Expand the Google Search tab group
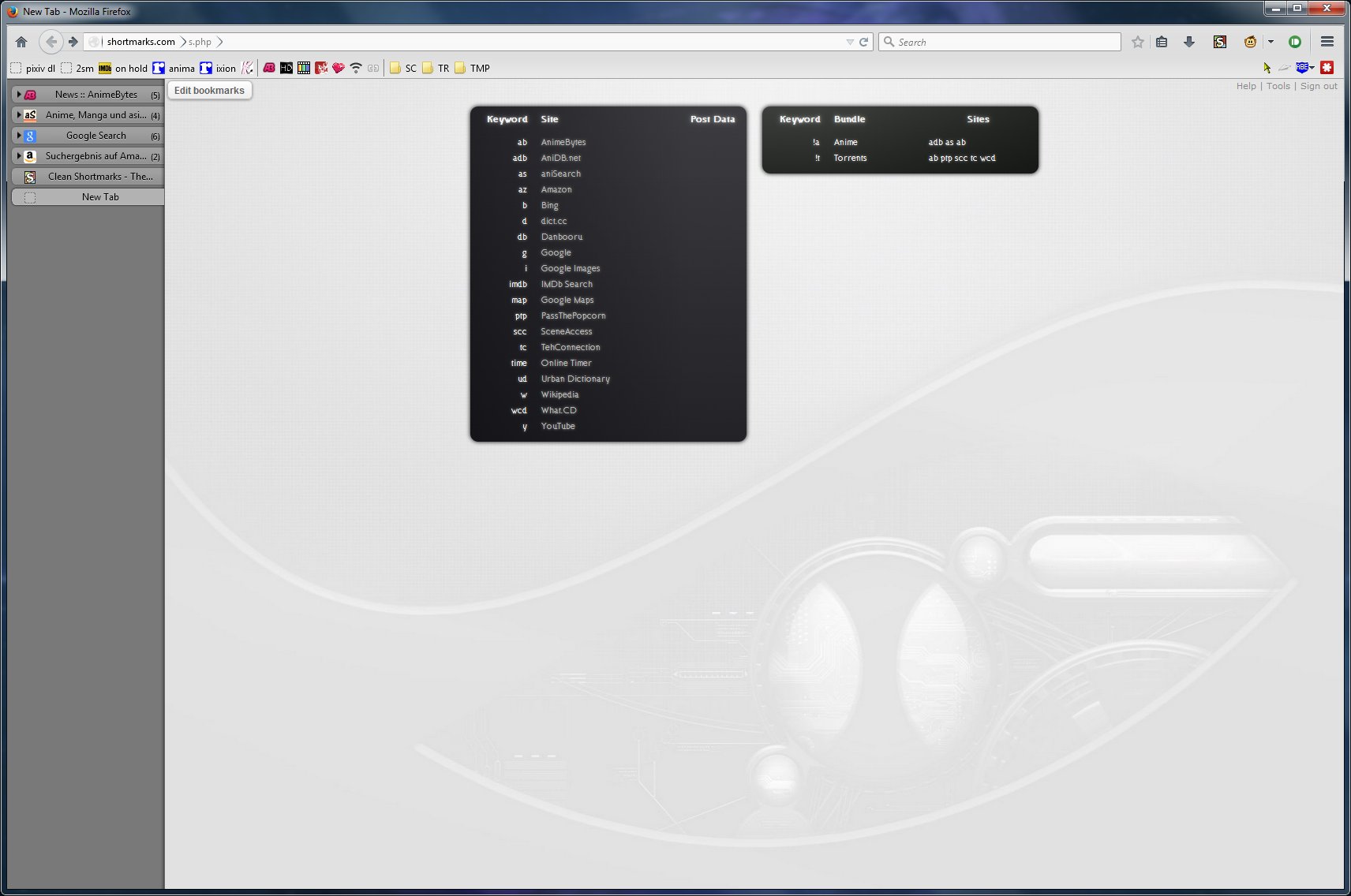 tap(19, 135)
